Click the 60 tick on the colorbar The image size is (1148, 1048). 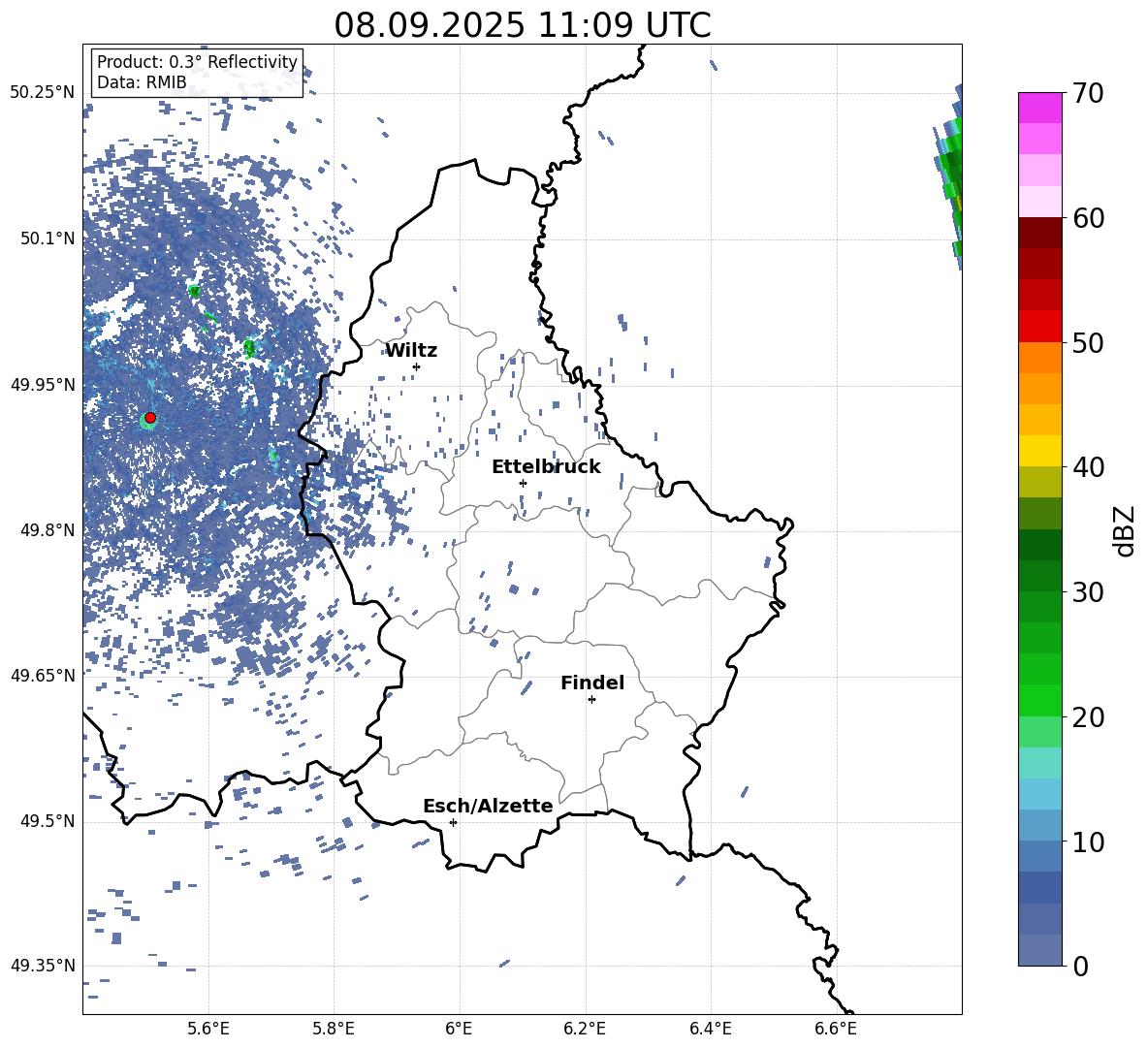[1088, 218]
